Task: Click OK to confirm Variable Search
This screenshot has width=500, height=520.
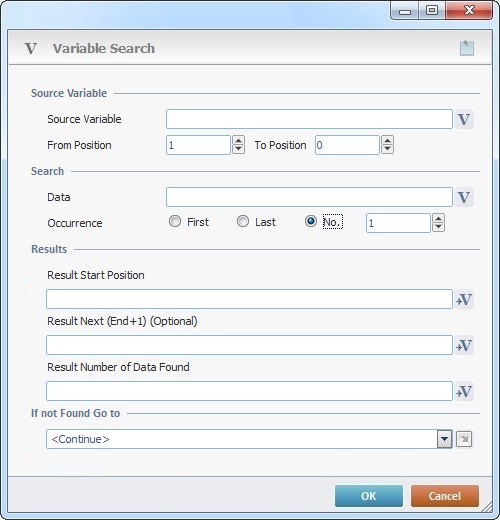Action: click(x=369, y=496)
